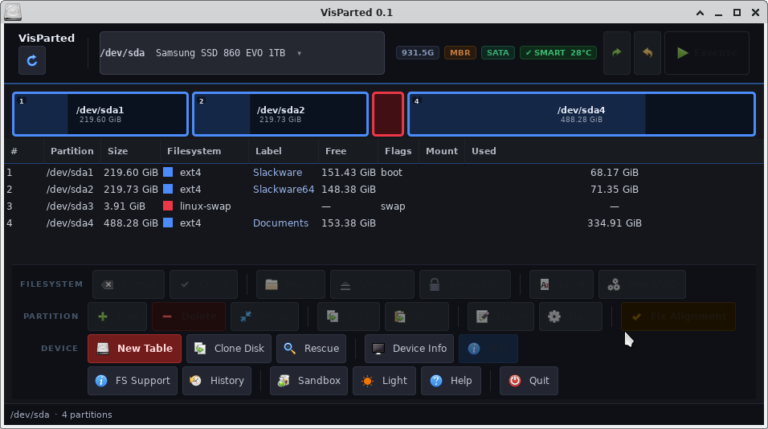This screenshot has width=768, height=429.
Task: Open Device Info
Action: click(x=409, y=349)
